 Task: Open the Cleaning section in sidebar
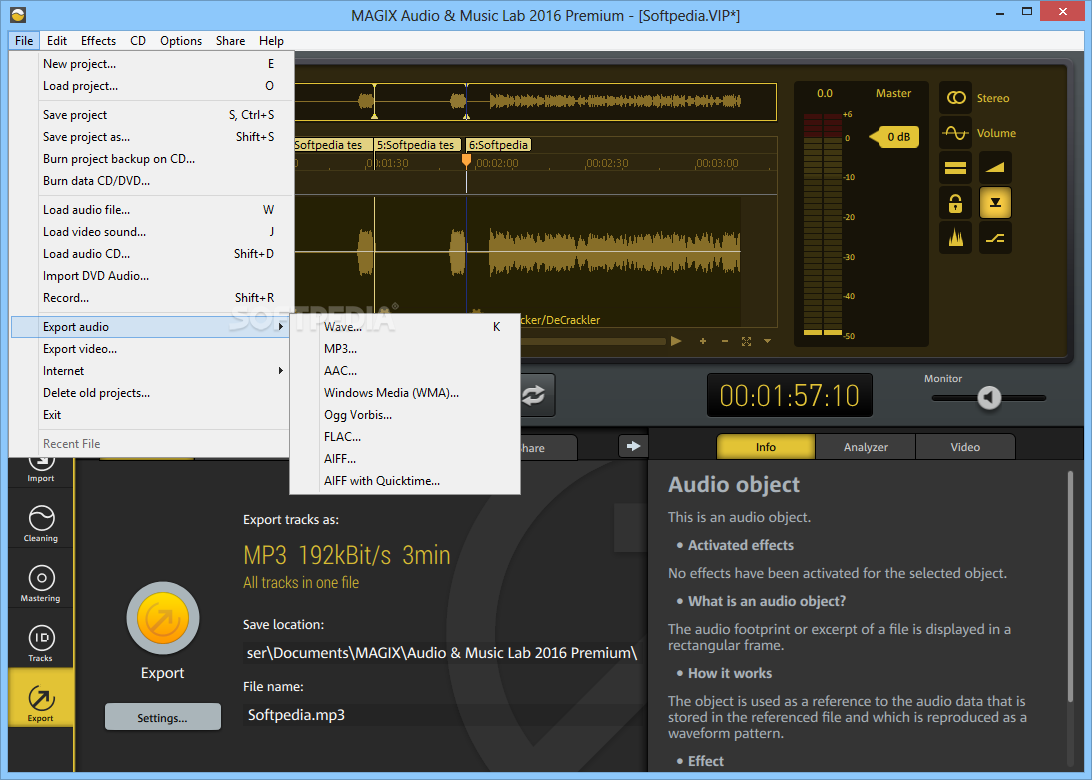tap(40, 523)
